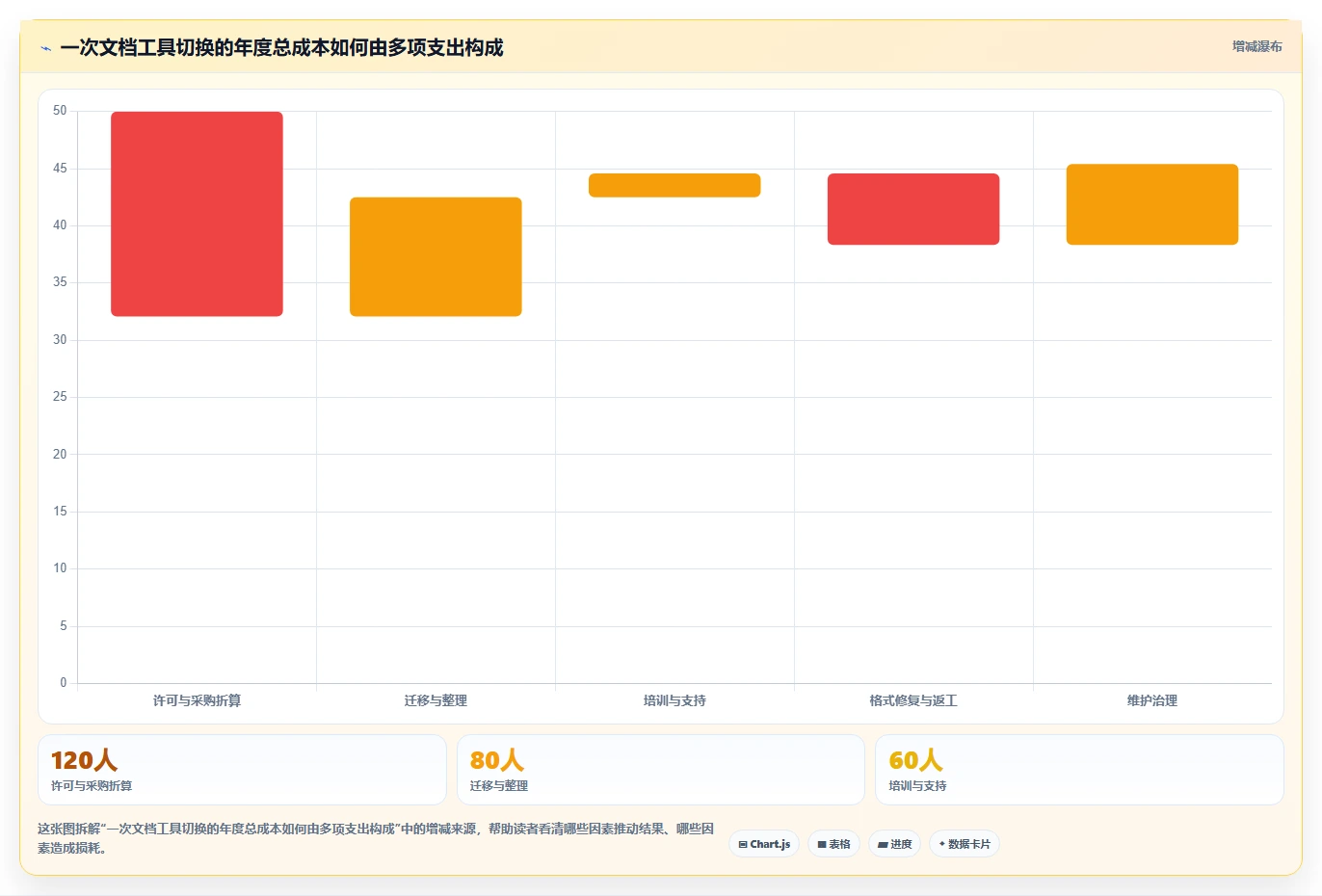
Task: Click the x-axis label 培训与支持
Action: coord(674,700)
